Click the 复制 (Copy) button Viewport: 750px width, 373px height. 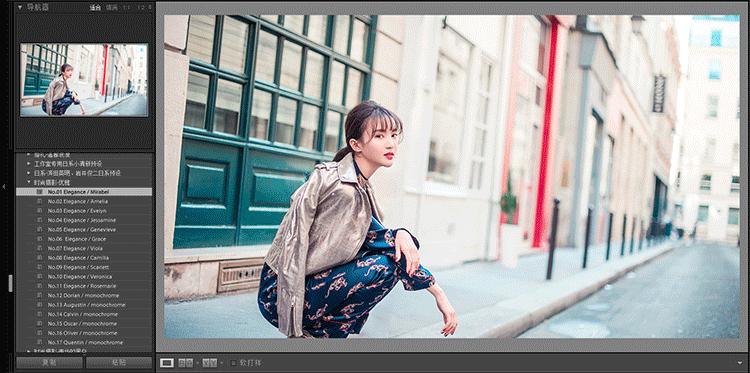(49, 363)
